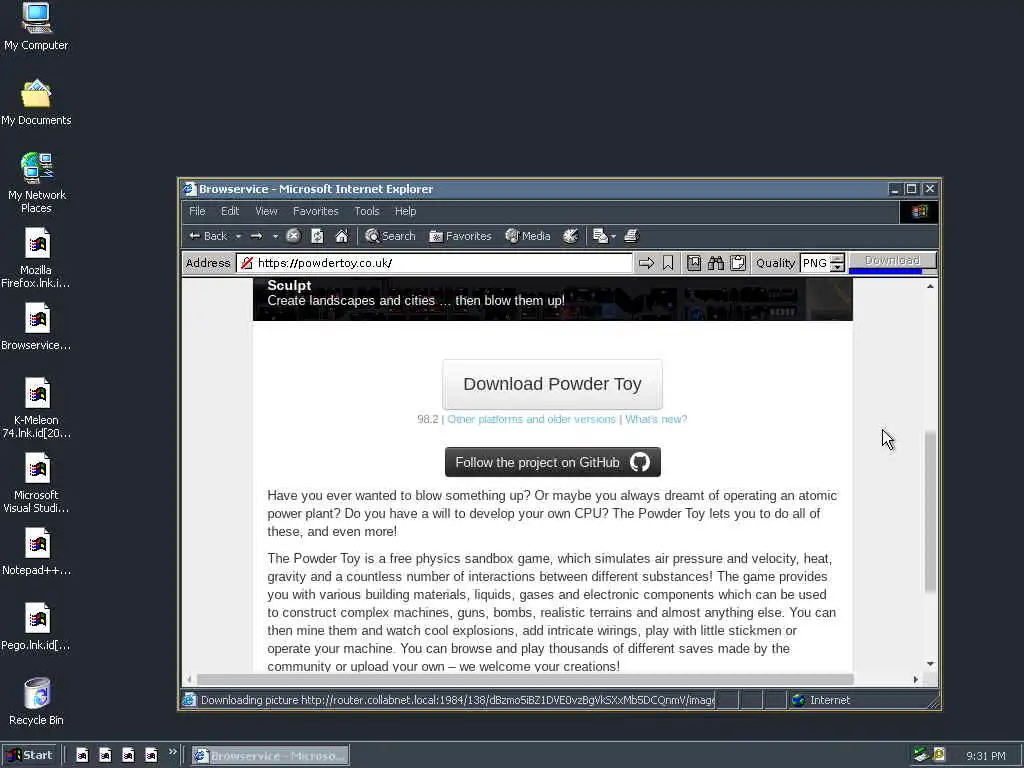Viewport: 1024px width, 768px height.
Task: Print the page with the Print icon
Action: point(632,236)
